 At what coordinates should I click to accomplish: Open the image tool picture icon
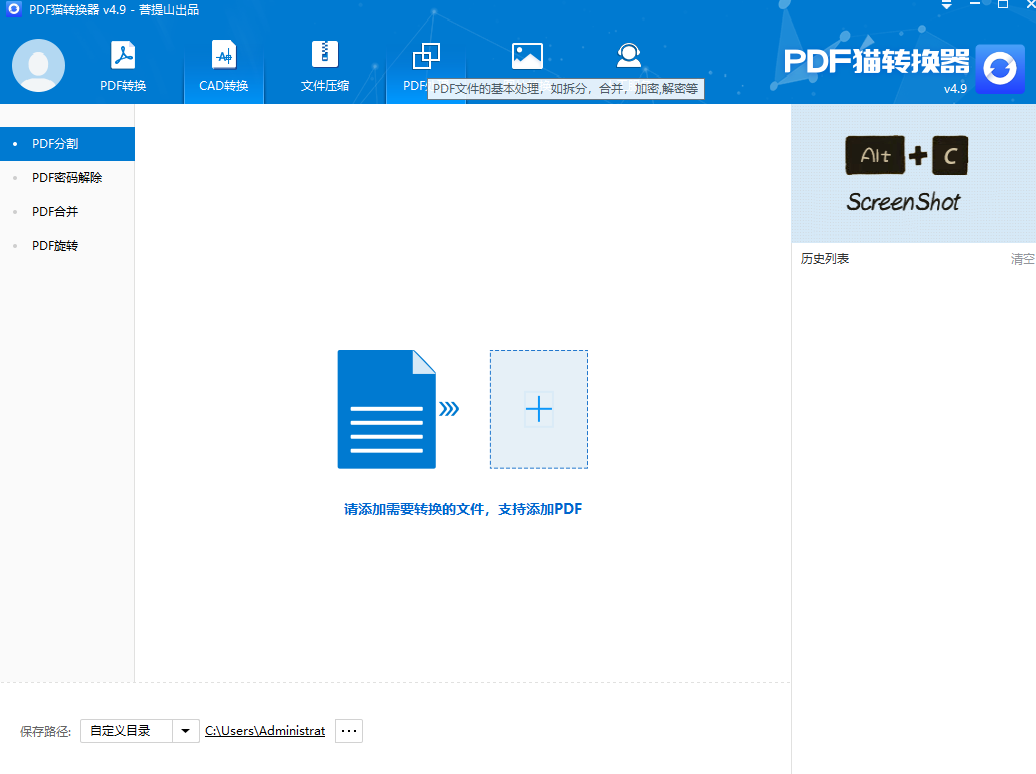[x=527, y=56]
